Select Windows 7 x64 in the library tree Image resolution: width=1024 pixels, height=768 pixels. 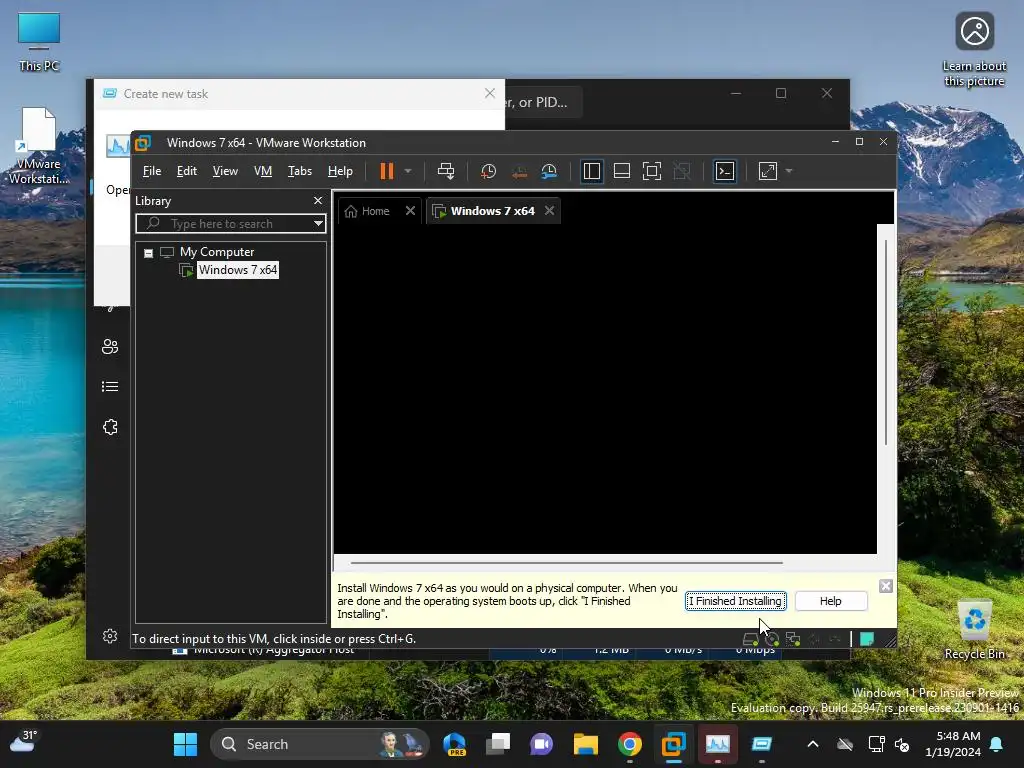238,270
